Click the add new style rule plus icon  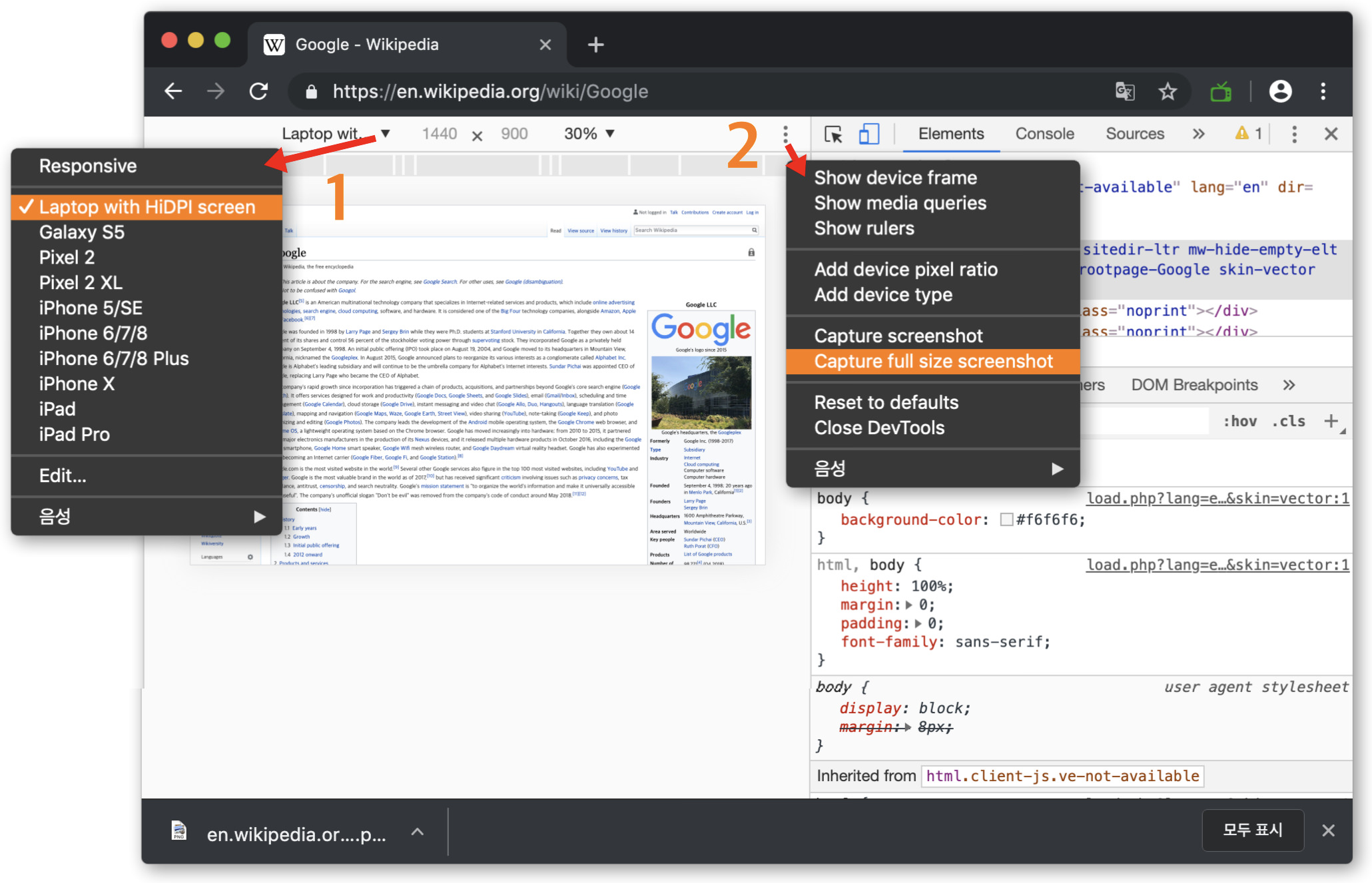point(1331,421)
